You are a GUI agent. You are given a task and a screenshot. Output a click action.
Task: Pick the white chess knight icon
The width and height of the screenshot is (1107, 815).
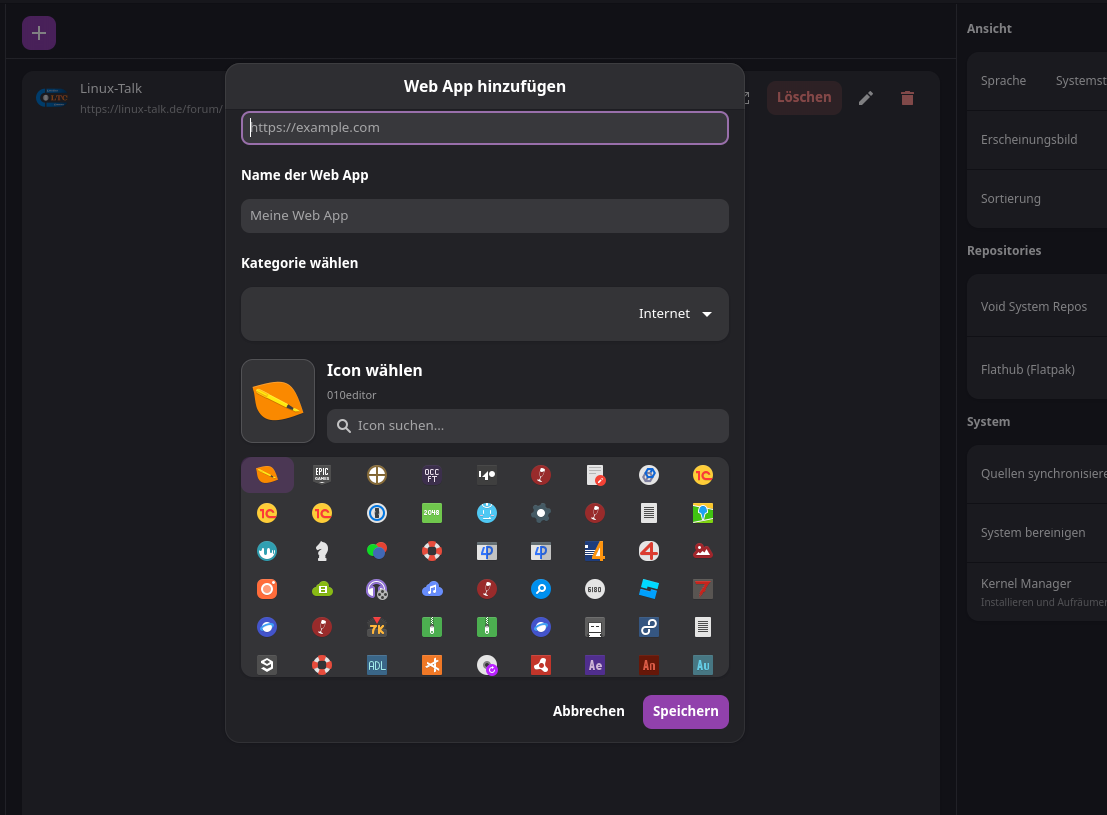pos(322,551)
